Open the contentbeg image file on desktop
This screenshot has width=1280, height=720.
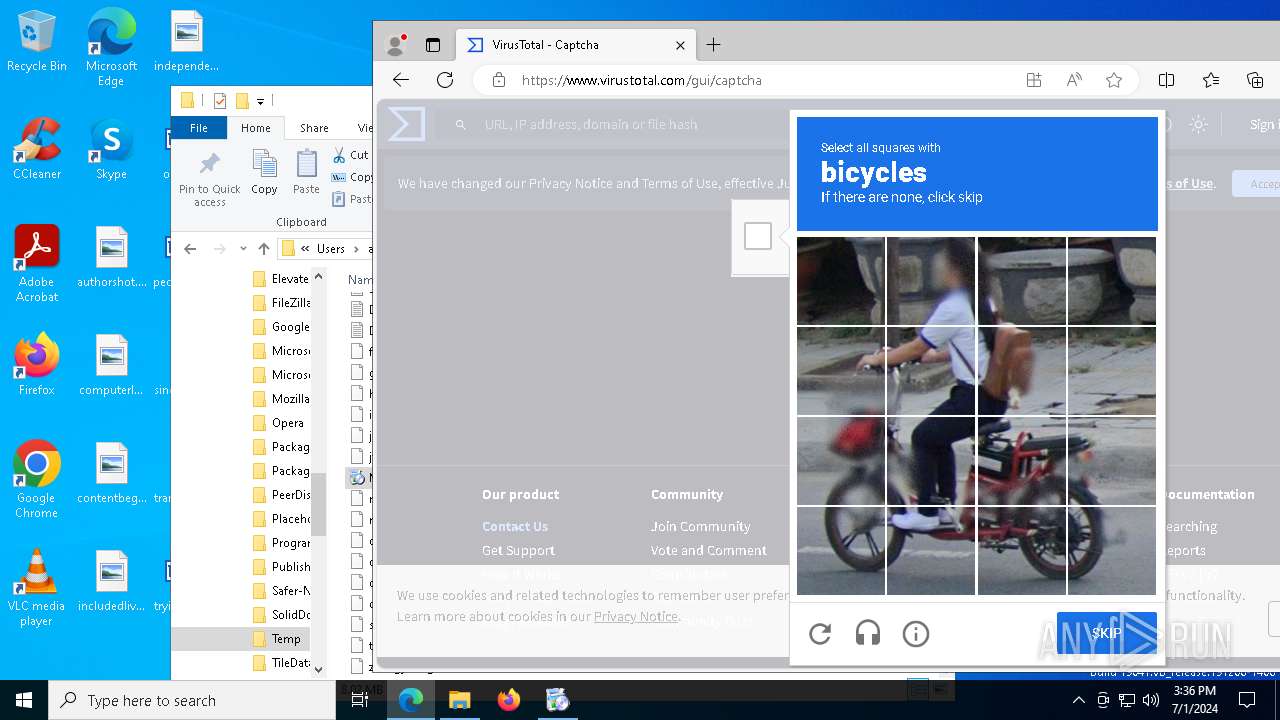(x=111, y=473)
